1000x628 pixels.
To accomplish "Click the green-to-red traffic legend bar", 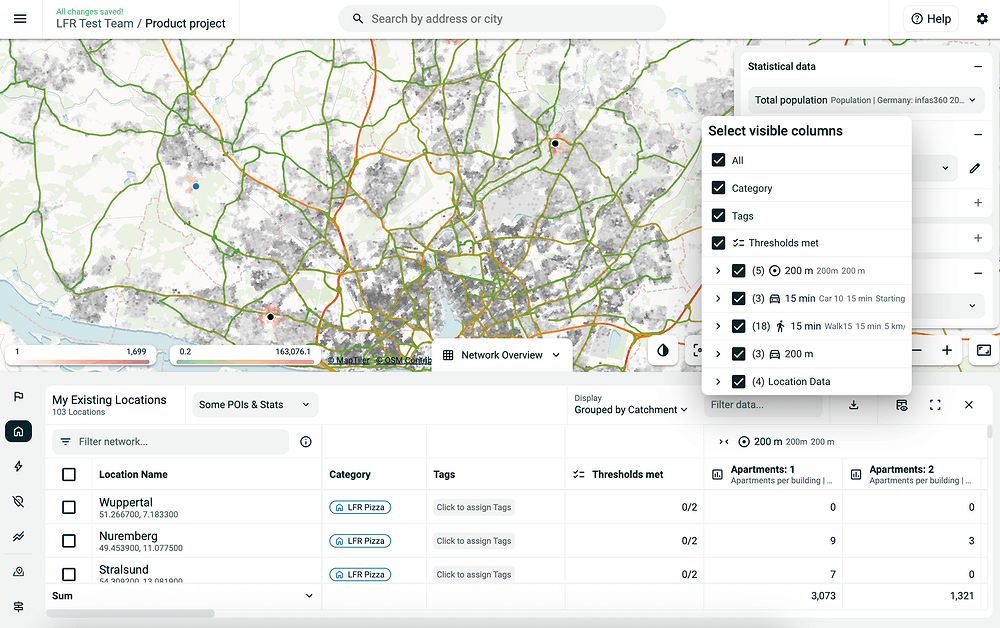I will (245, 361).
